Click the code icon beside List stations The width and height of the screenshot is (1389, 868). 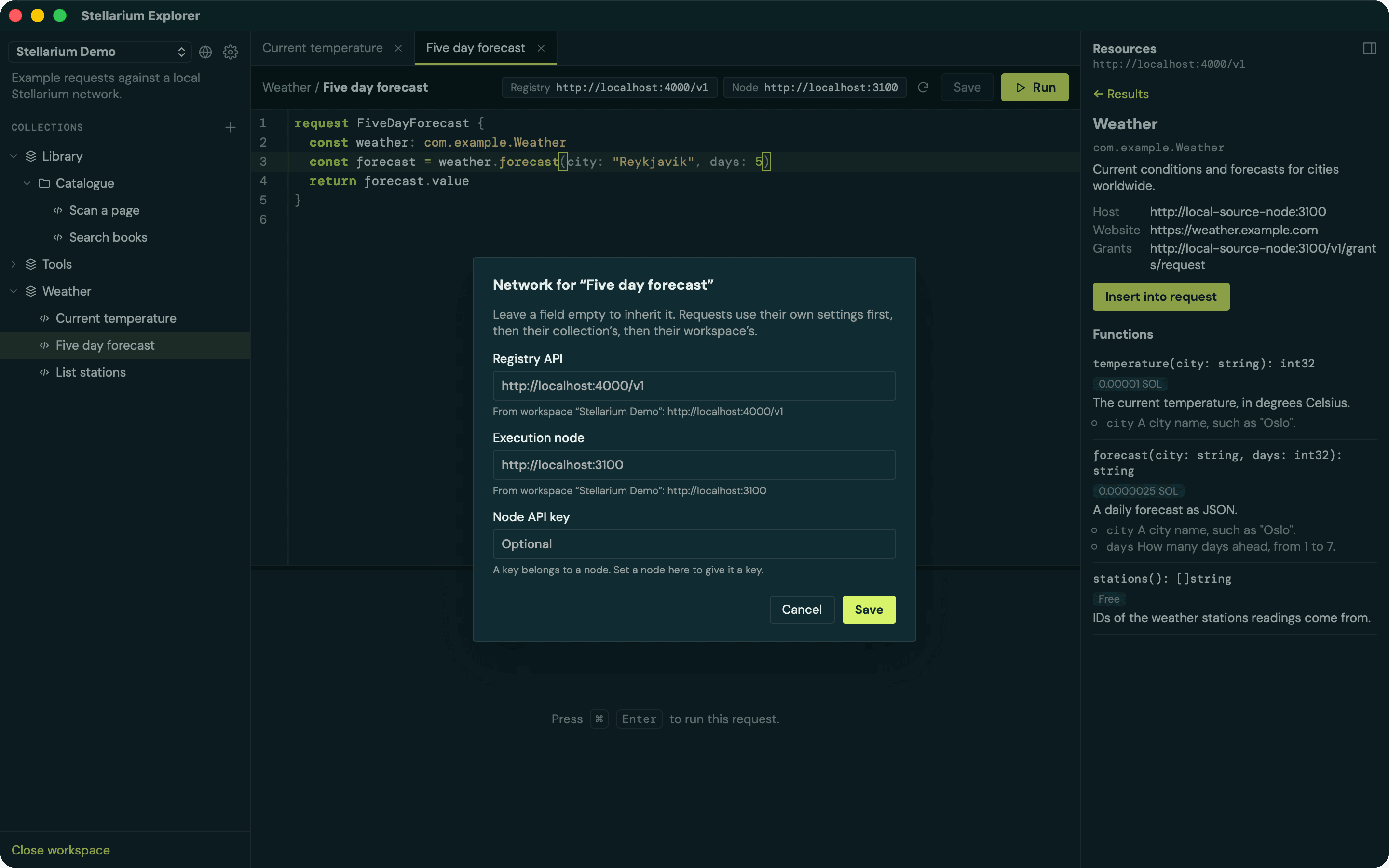44,372
